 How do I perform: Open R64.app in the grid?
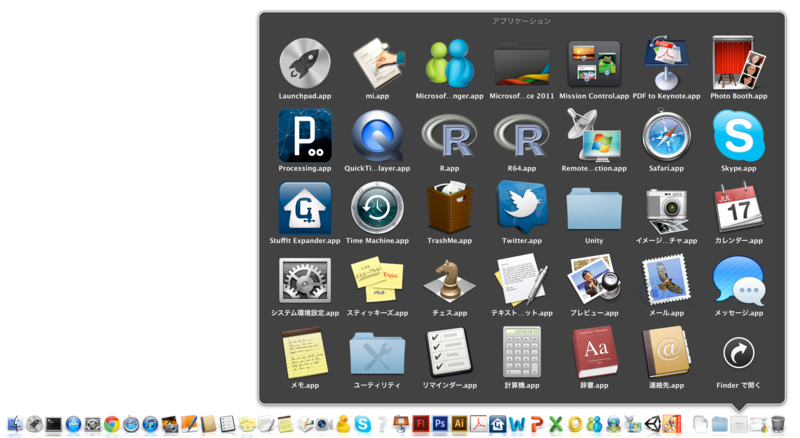point(521,136)
